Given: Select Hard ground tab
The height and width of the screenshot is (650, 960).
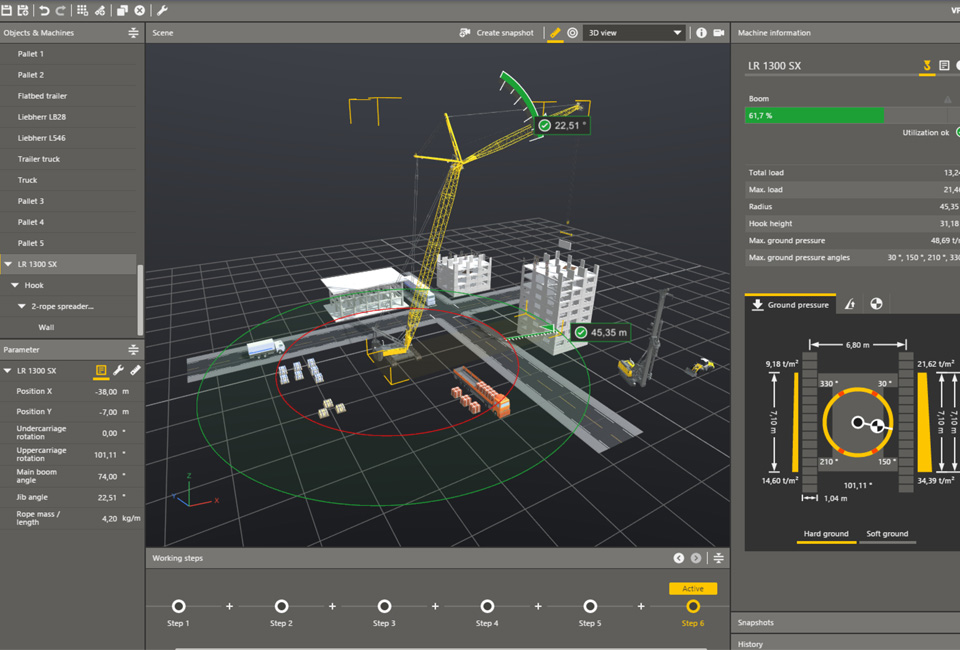Looking at the screenshot, I should [826, 534].
